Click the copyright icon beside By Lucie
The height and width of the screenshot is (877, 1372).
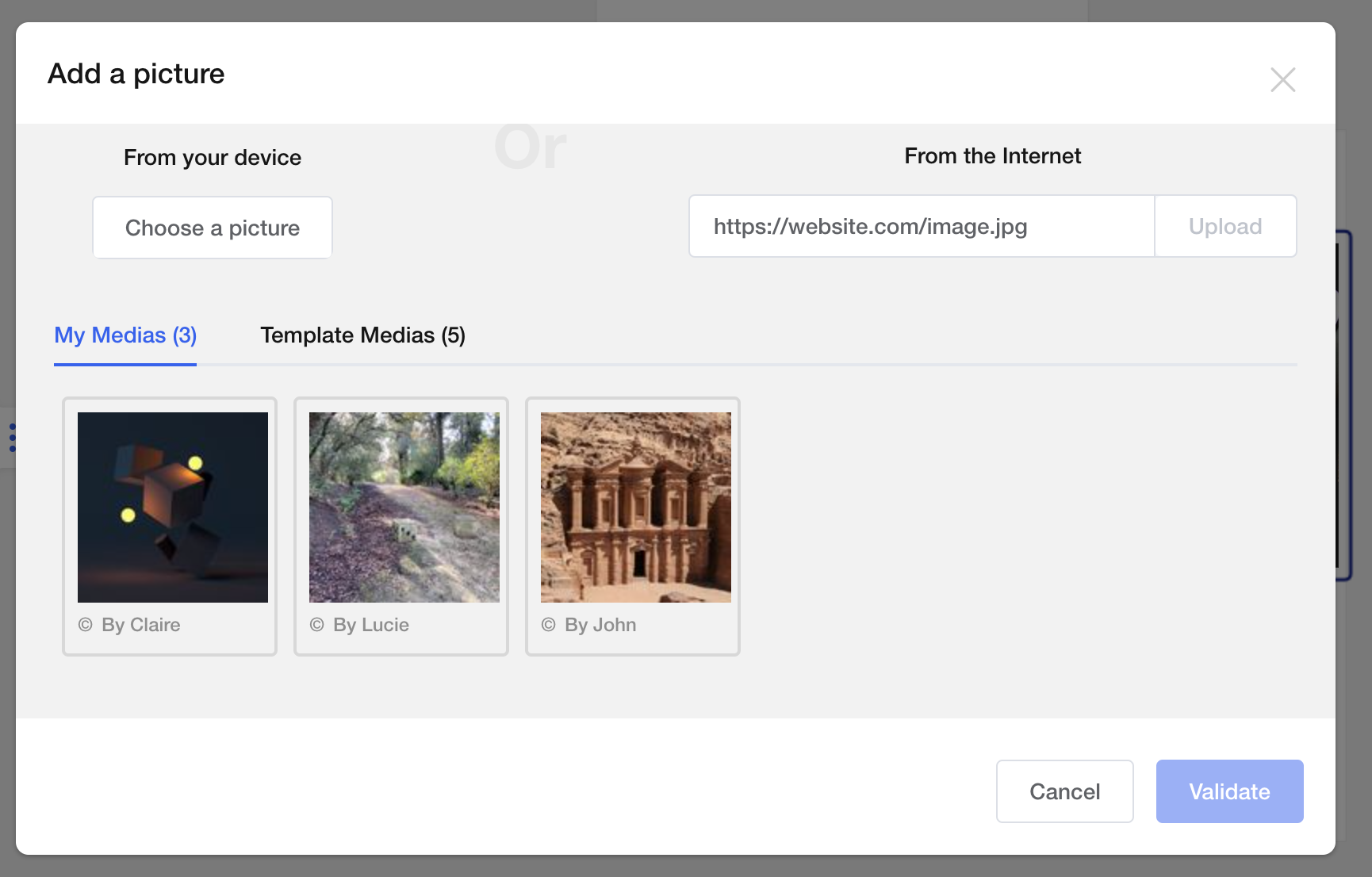tap(316, 625)
